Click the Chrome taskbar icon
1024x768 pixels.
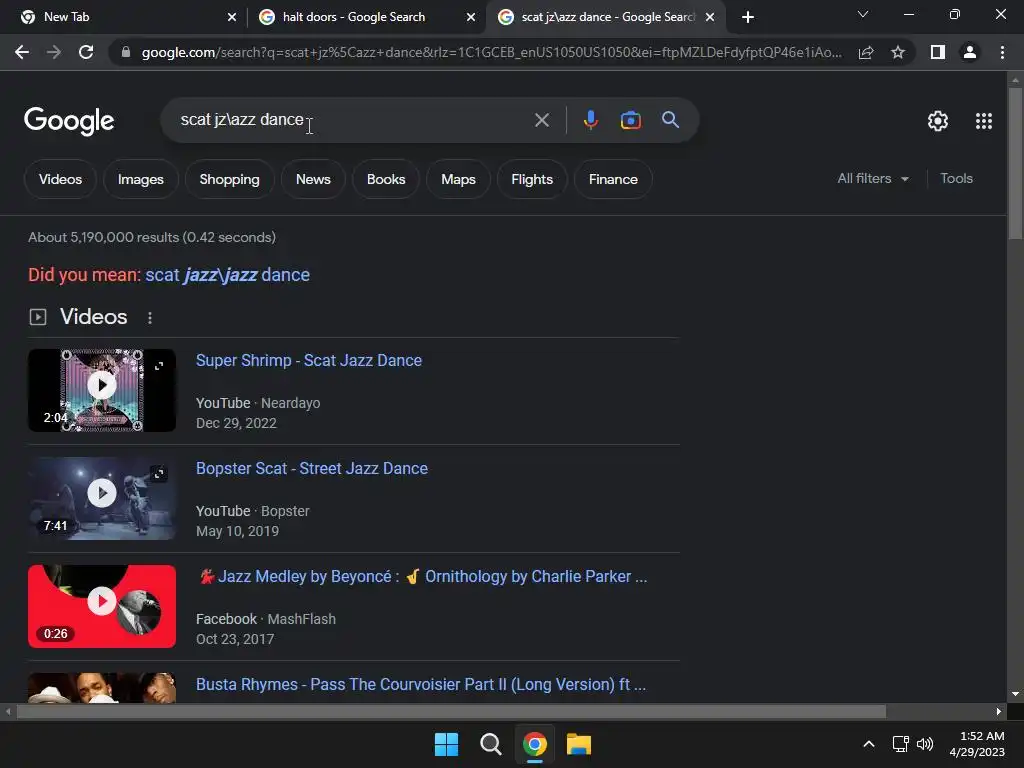[x=535, y=744]
